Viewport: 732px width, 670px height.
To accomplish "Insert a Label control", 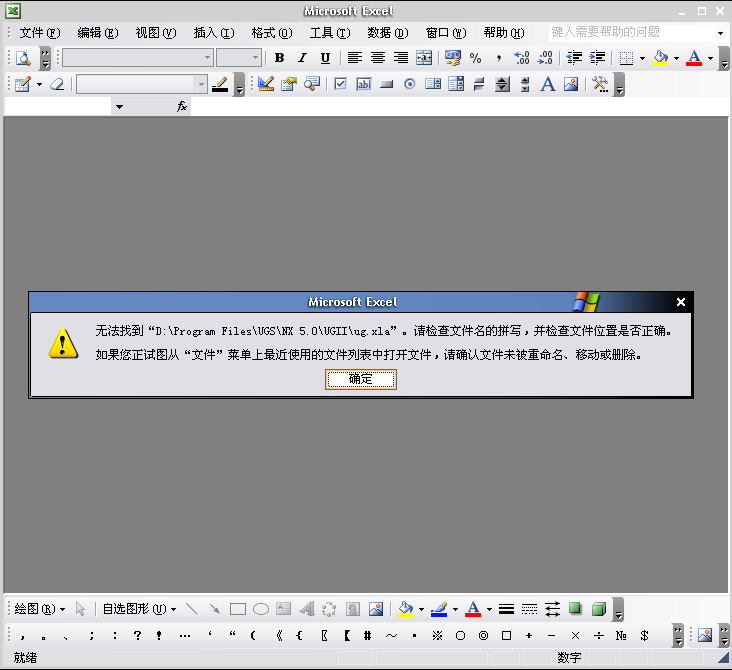I will pos(548,85).
